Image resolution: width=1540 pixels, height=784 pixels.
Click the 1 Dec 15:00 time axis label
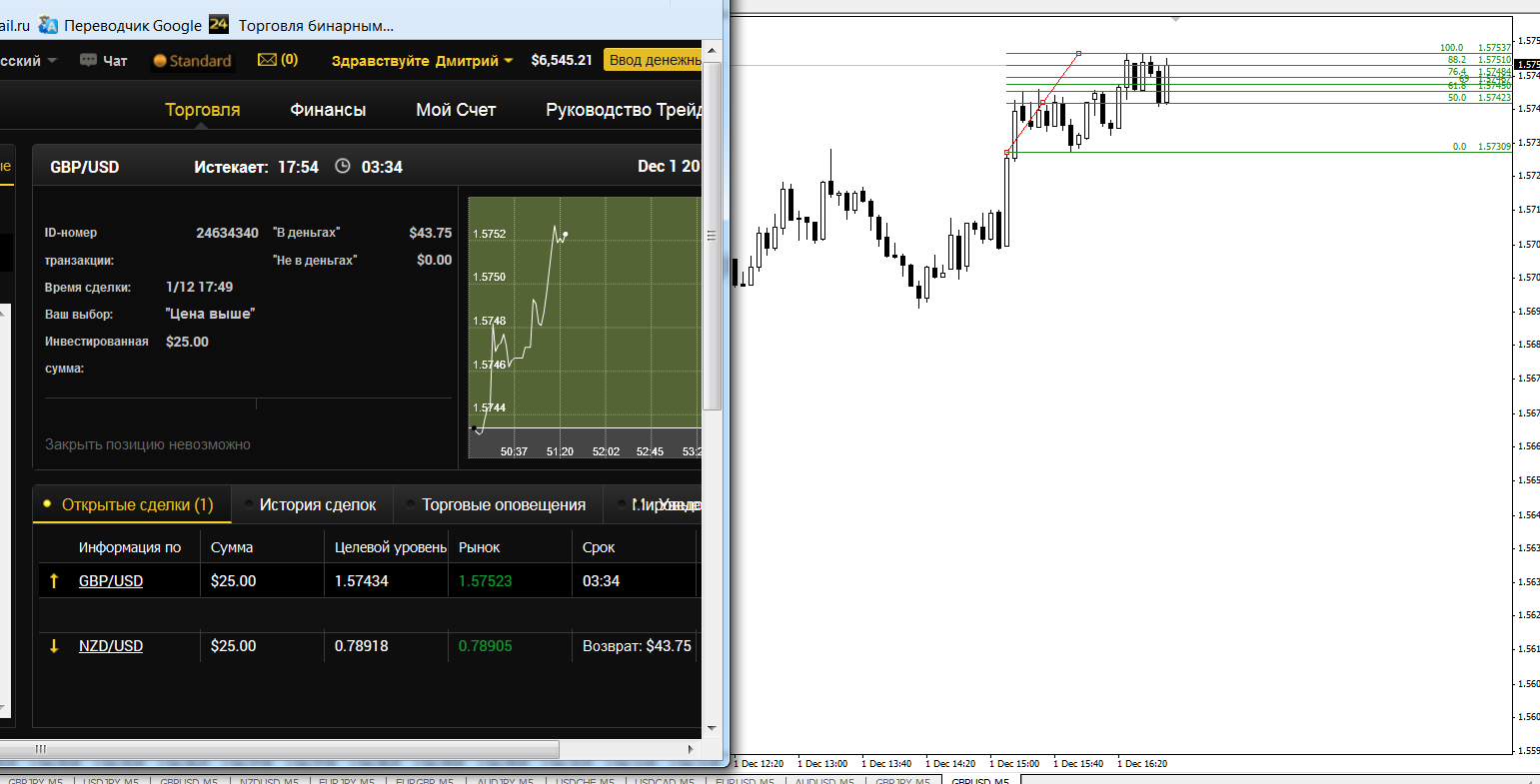pos(1014,764)
